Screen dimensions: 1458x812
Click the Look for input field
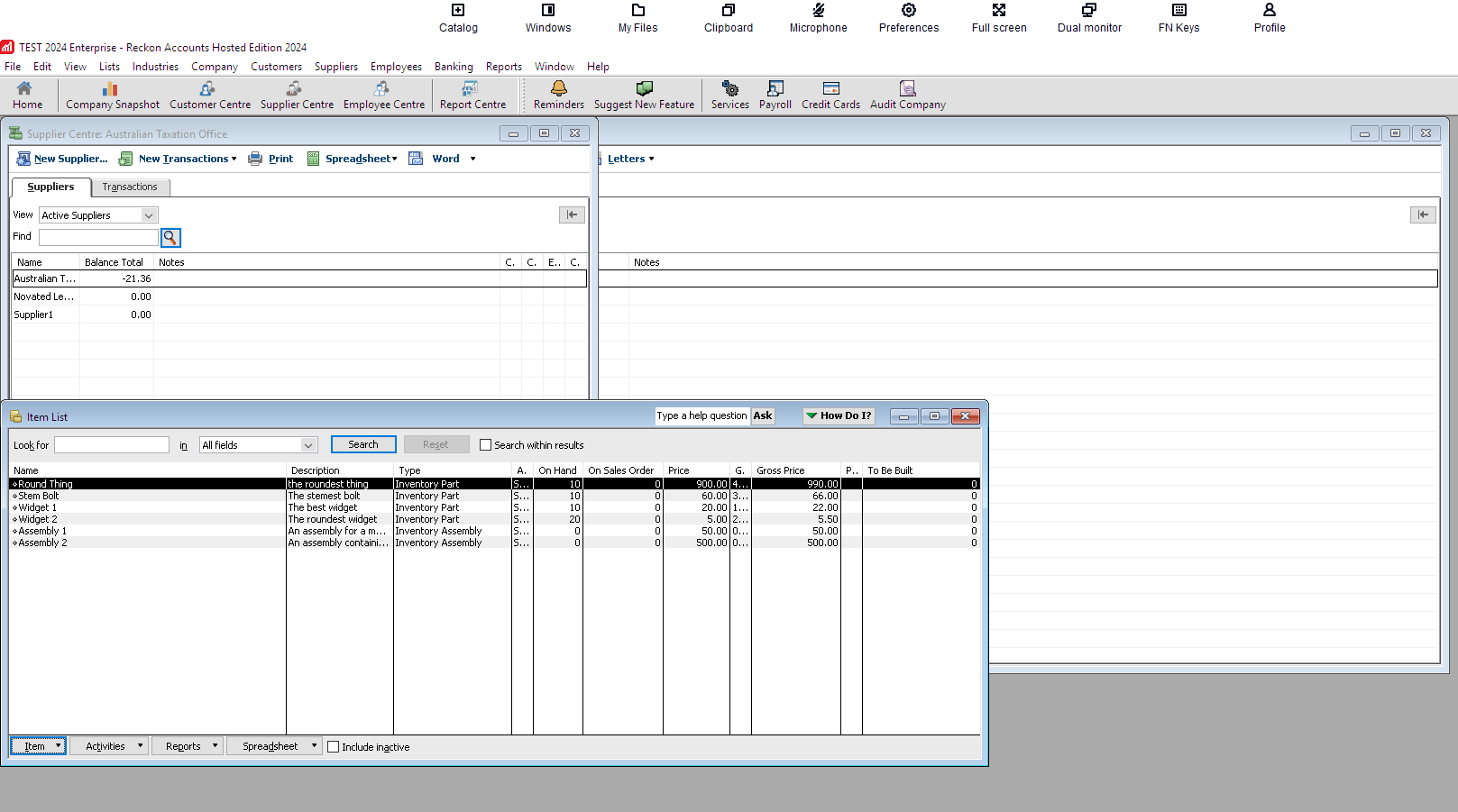click(112, 445)
